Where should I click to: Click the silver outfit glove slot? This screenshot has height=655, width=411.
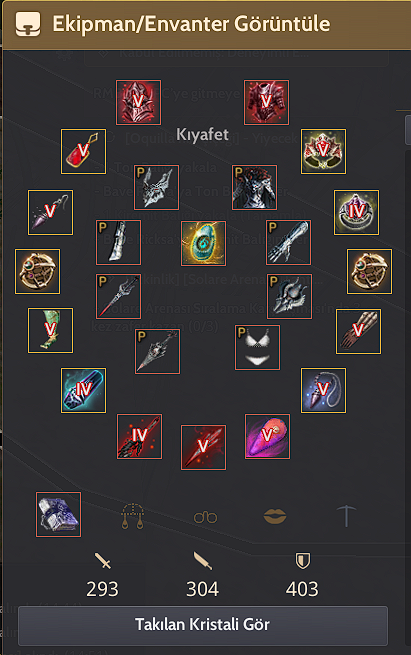coord(289,243)
